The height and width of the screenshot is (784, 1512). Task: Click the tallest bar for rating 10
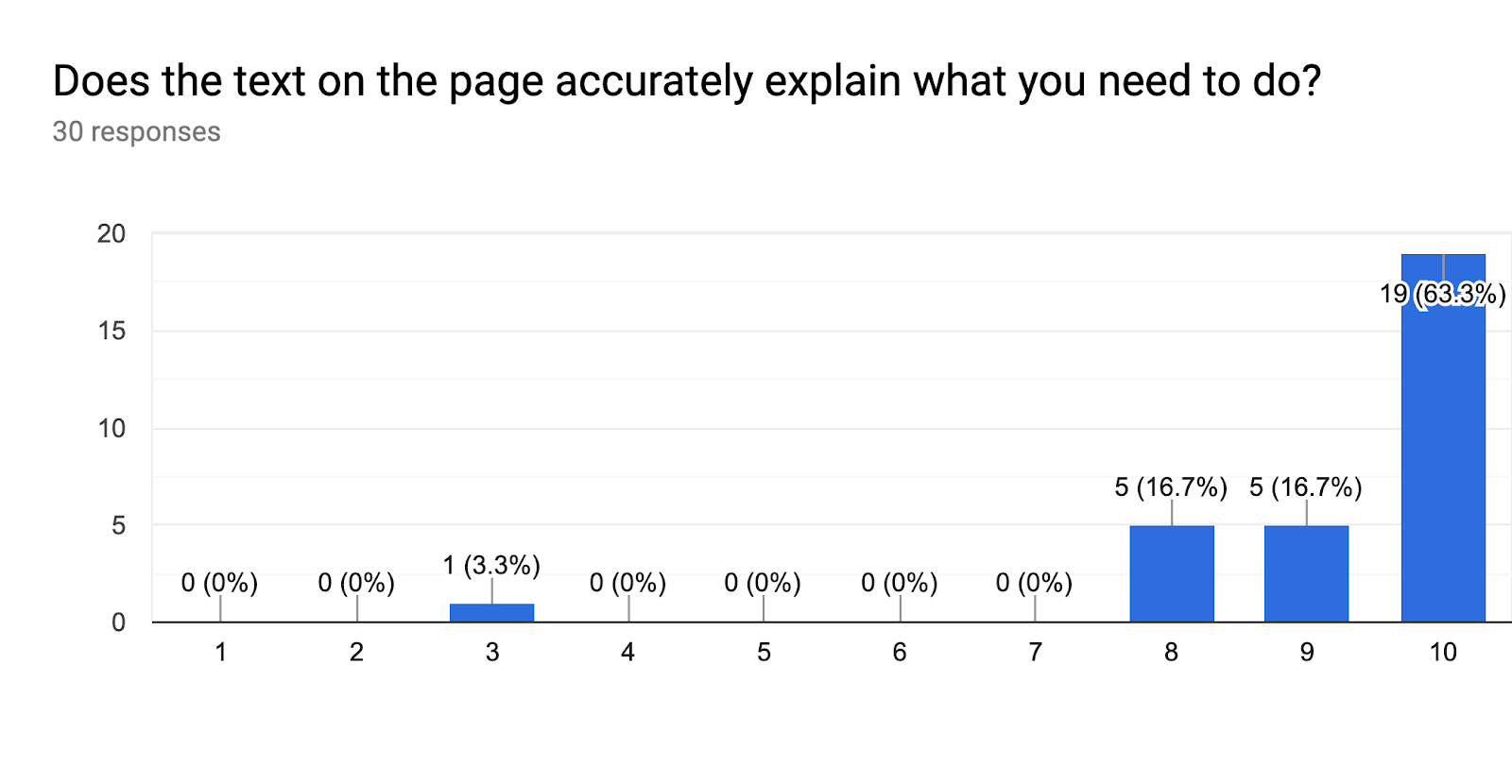pyautogui.click(x=1443, y=437)
